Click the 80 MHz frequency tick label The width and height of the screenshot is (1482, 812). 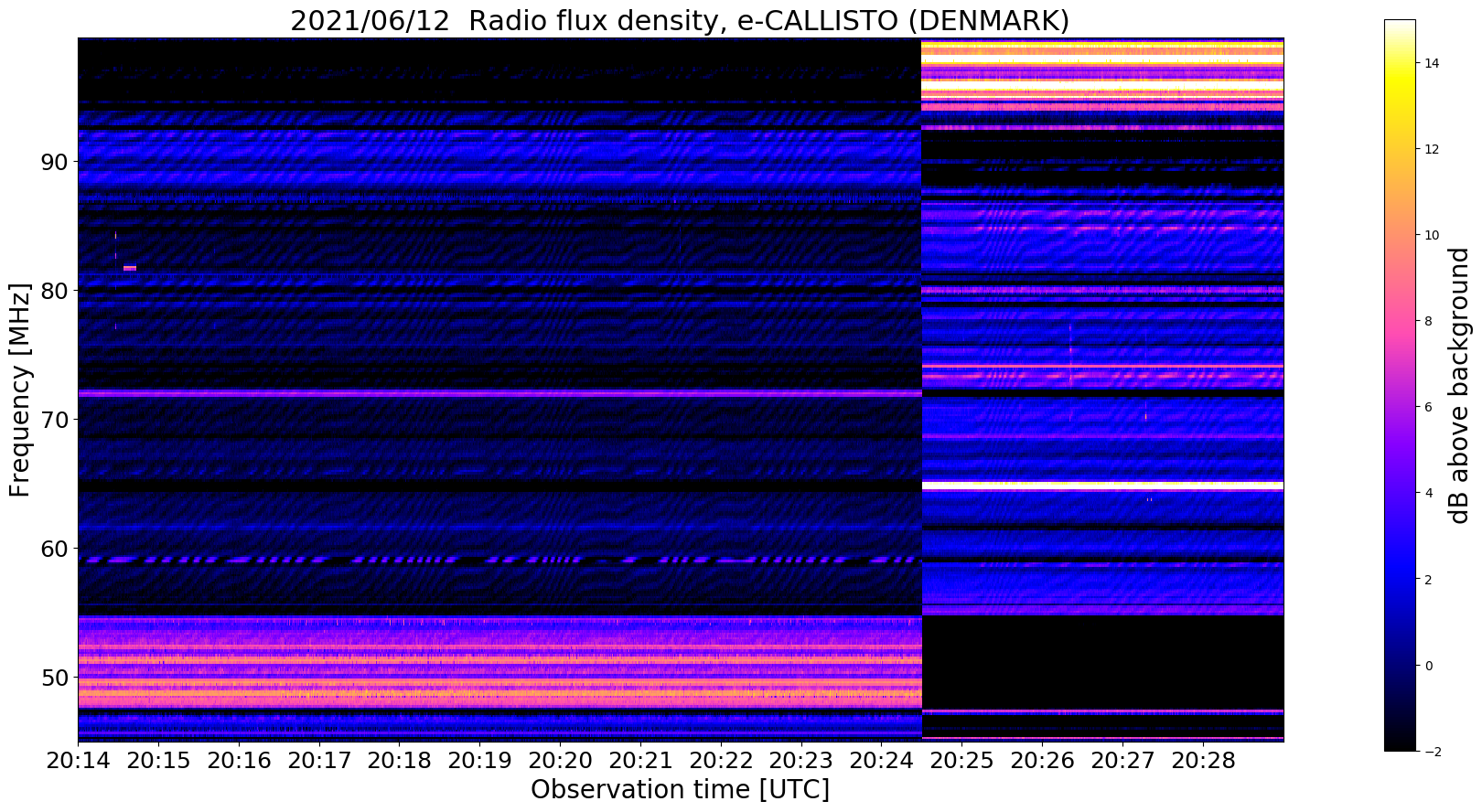53,291
